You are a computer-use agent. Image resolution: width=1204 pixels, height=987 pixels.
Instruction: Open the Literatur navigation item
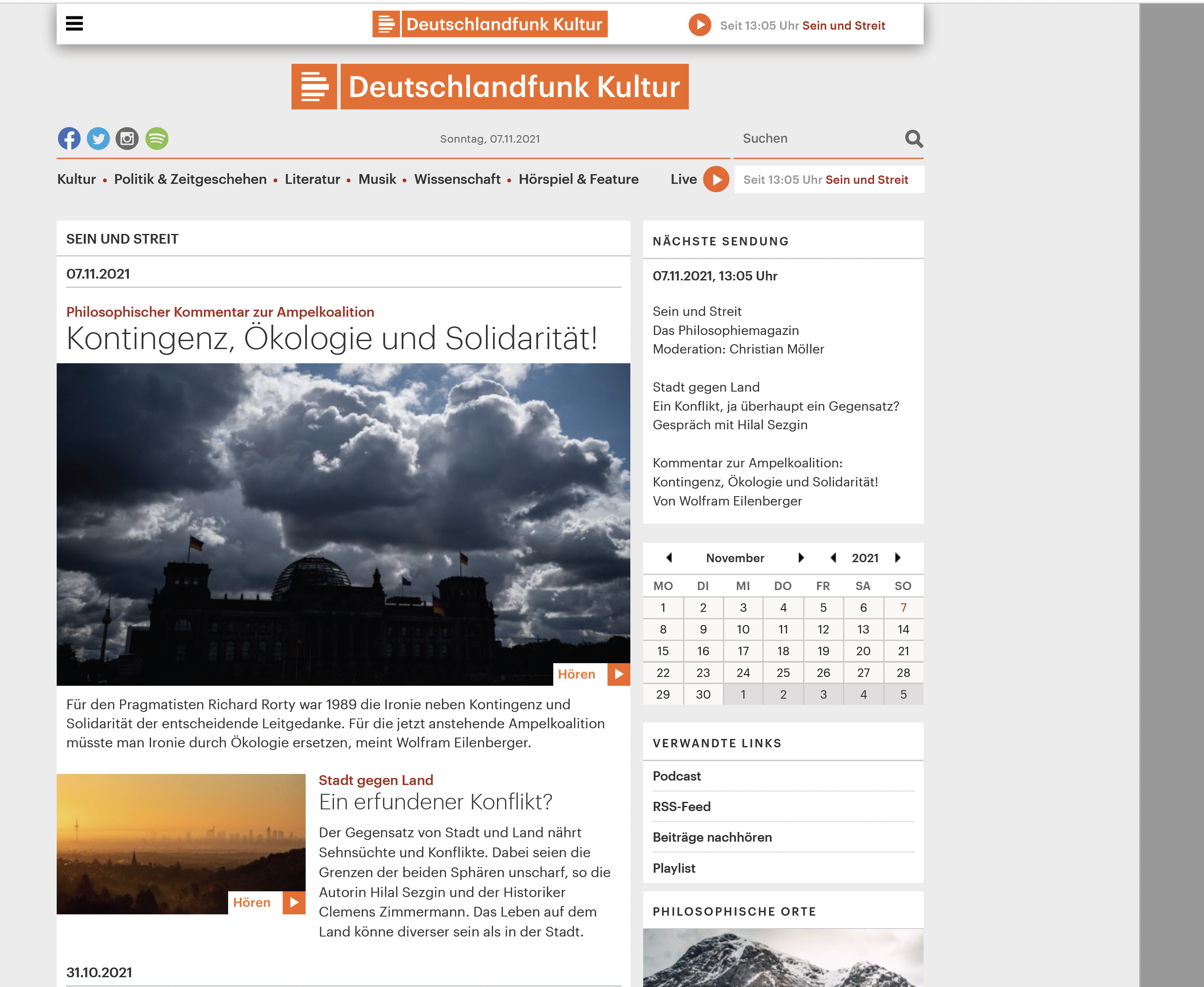point(312,179)
